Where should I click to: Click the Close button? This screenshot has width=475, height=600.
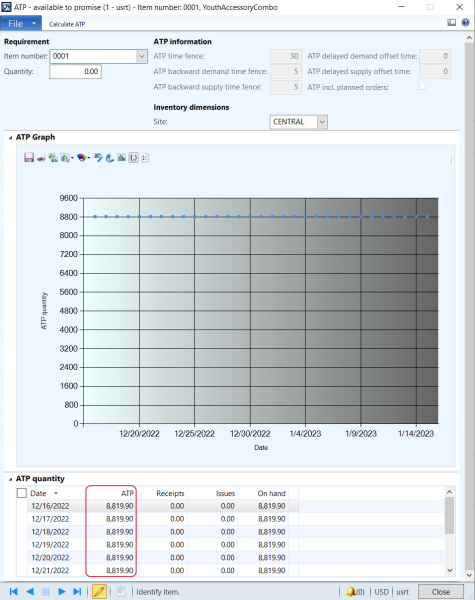pyautogui.click(x=441, y=592)
